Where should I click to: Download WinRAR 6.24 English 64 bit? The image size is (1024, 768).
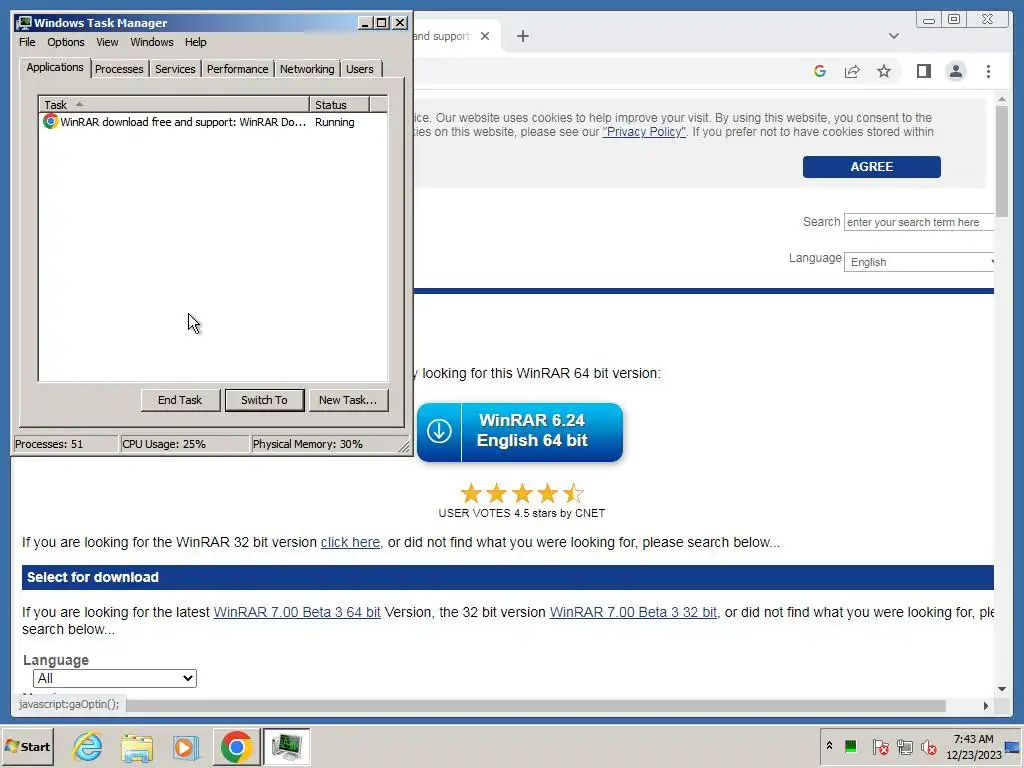coord(520,432)
